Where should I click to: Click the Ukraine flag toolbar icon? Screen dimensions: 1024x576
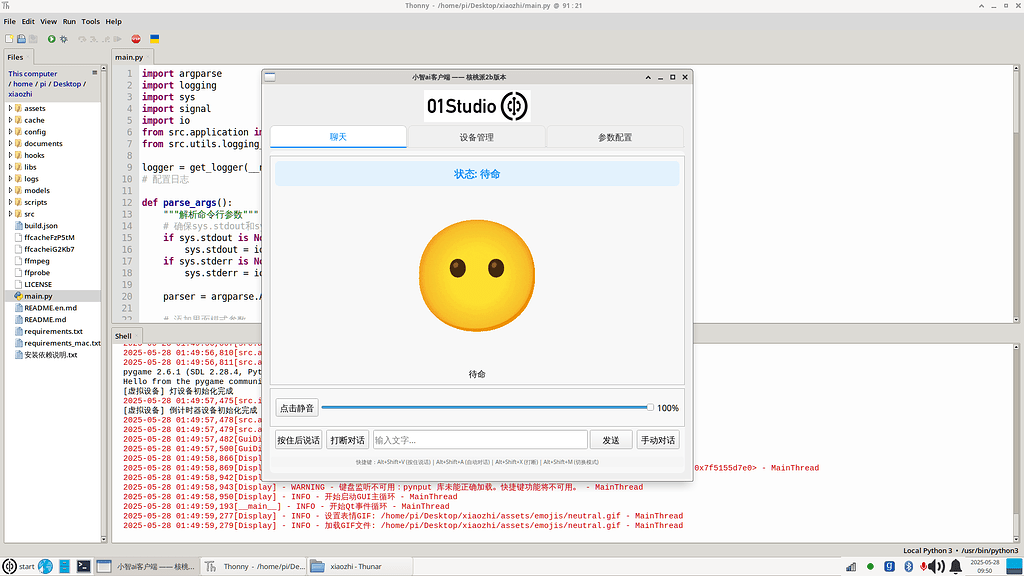(x=155, y=39)
